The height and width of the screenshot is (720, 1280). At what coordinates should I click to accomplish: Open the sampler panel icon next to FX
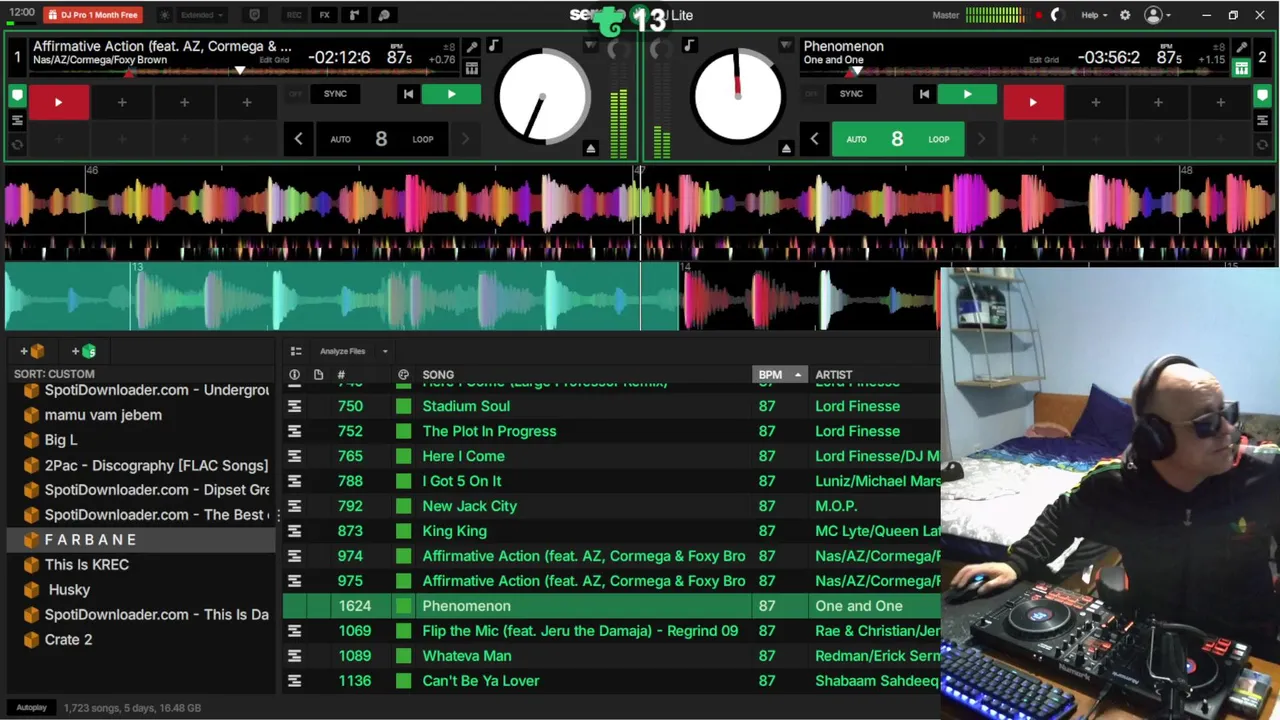(354, 15)
